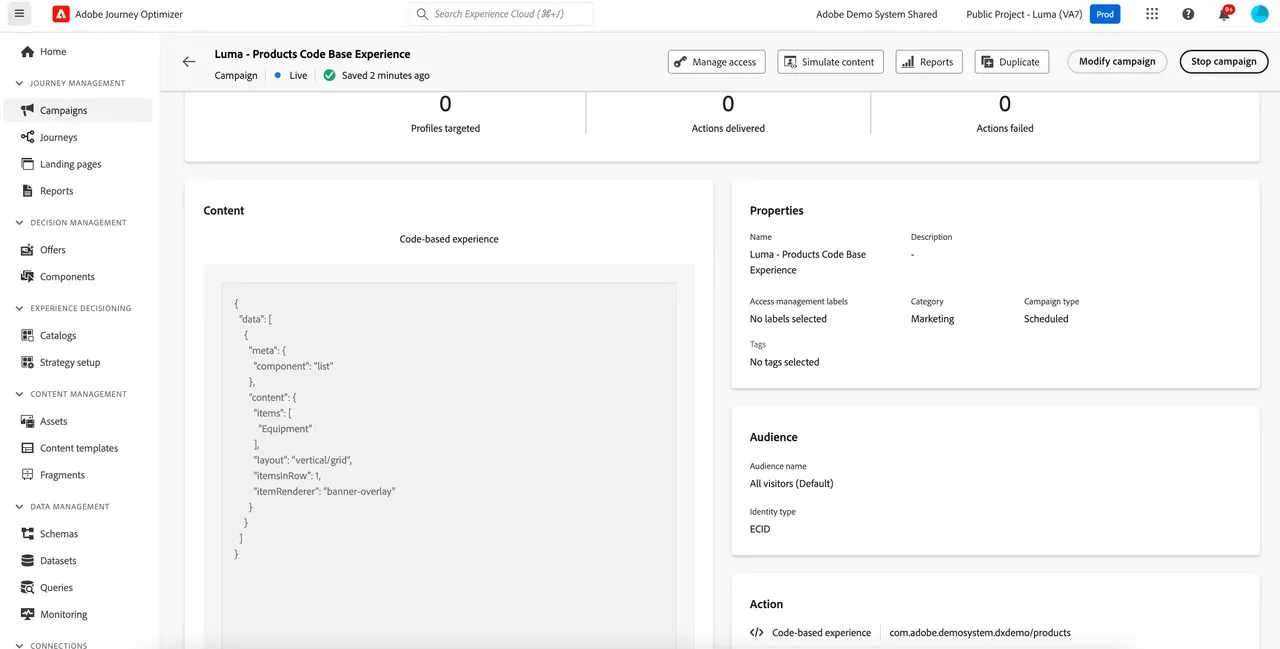Click the Queries icon in sidebar
This screenshot has width=1280, height=649.
pyautogui.click(x=28, y=588)
